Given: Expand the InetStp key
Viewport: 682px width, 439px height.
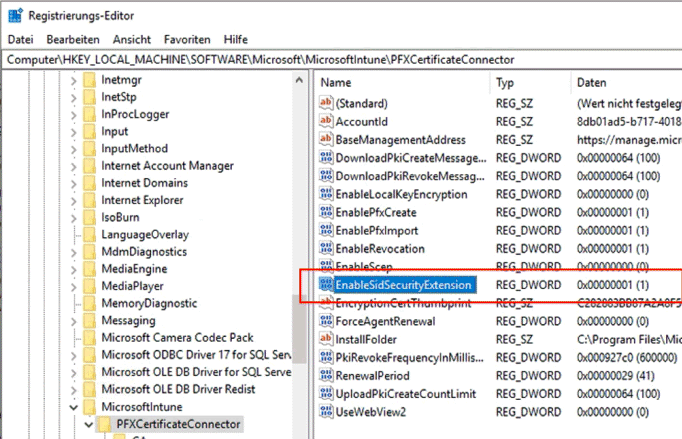Looking at the screenshot, I should (74, 98).
